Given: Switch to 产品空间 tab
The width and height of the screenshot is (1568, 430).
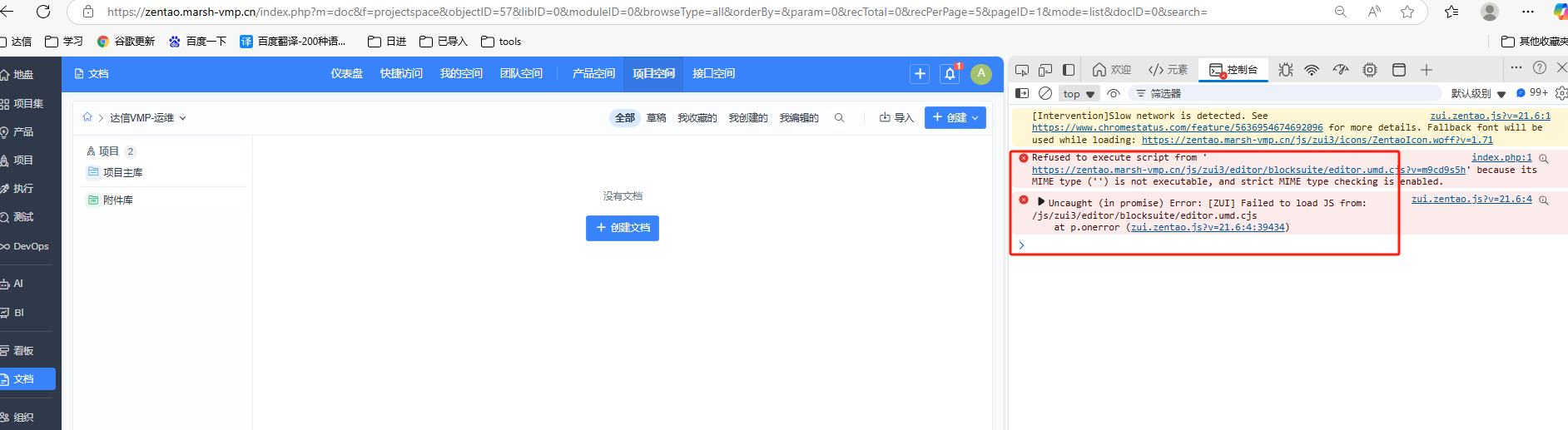Looking at the screenshot, I should click(x=594, y=74).
